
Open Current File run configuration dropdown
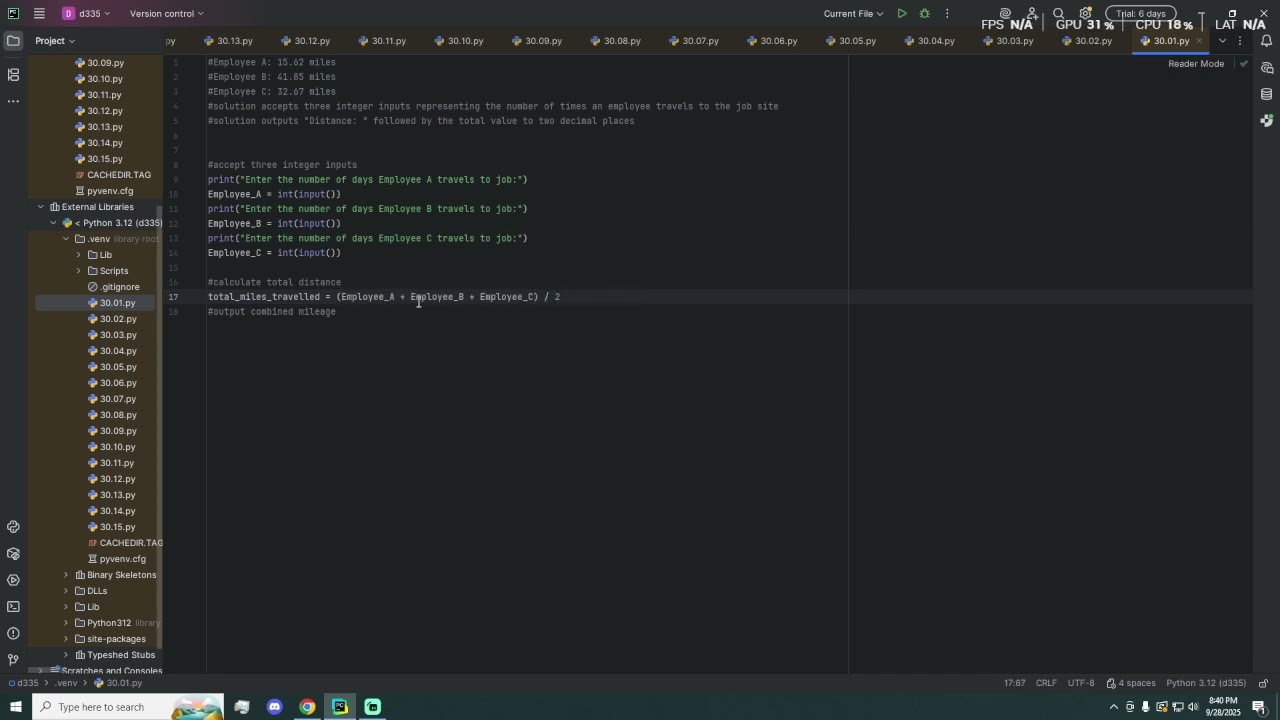[x=853, y=14]
